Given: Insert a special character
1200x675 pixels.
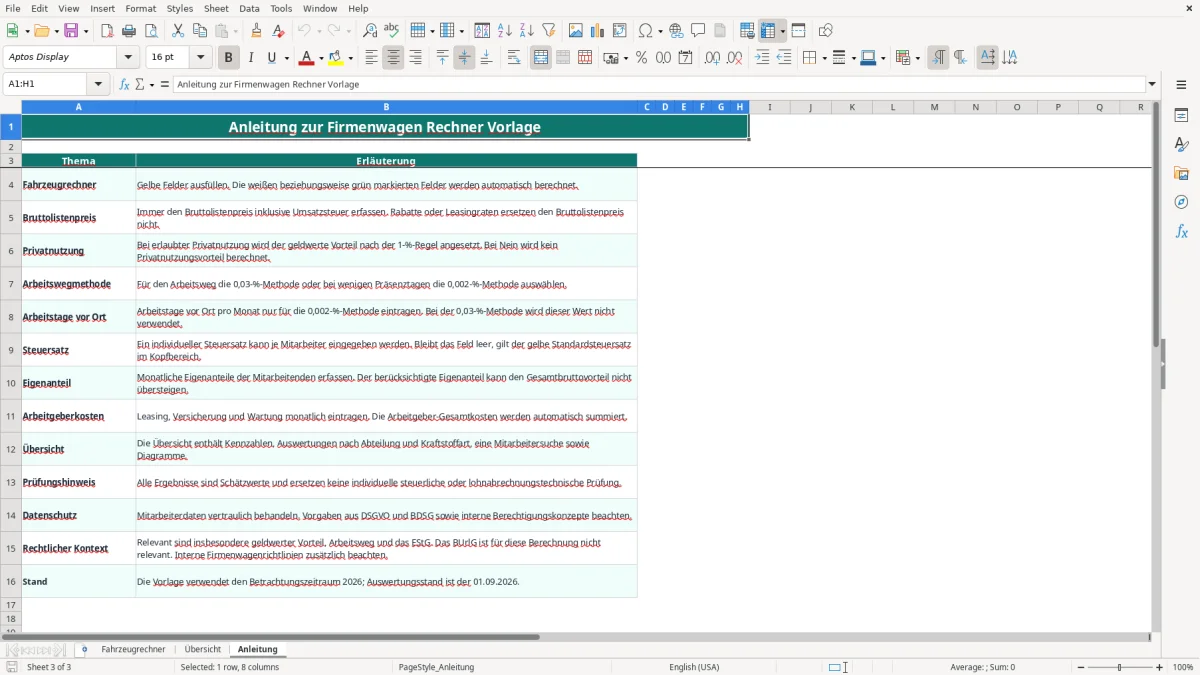Looking at the screenshot, I should 645,31.
